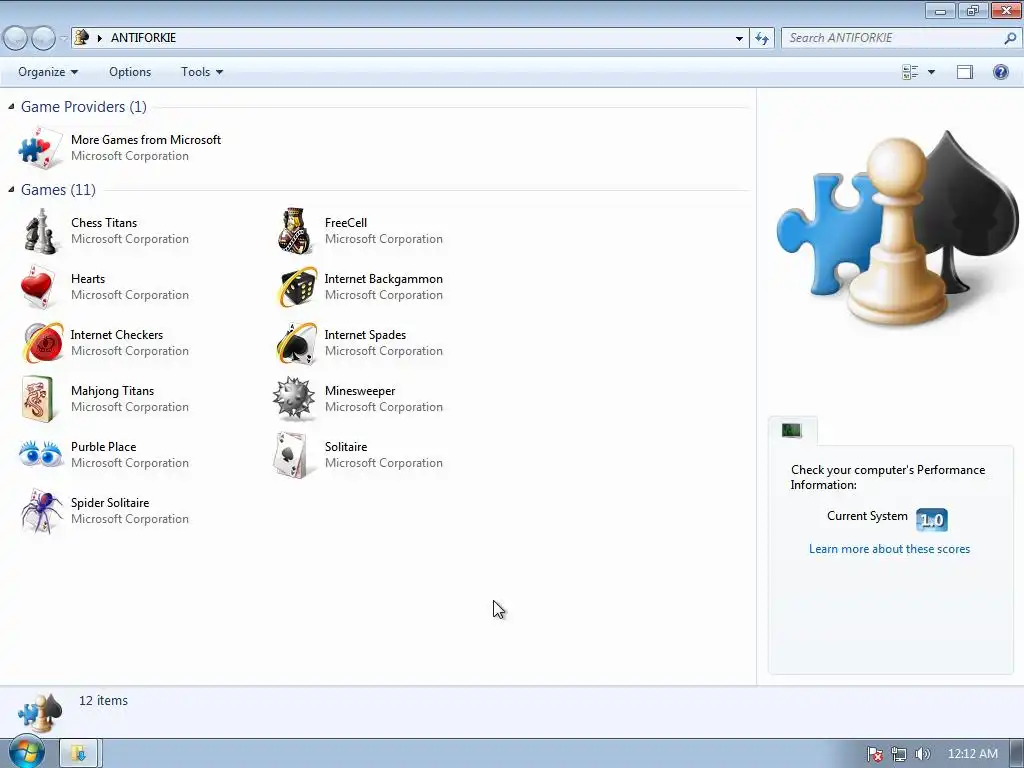
Task: Click the change view icon
Action: tap(910, 72)
